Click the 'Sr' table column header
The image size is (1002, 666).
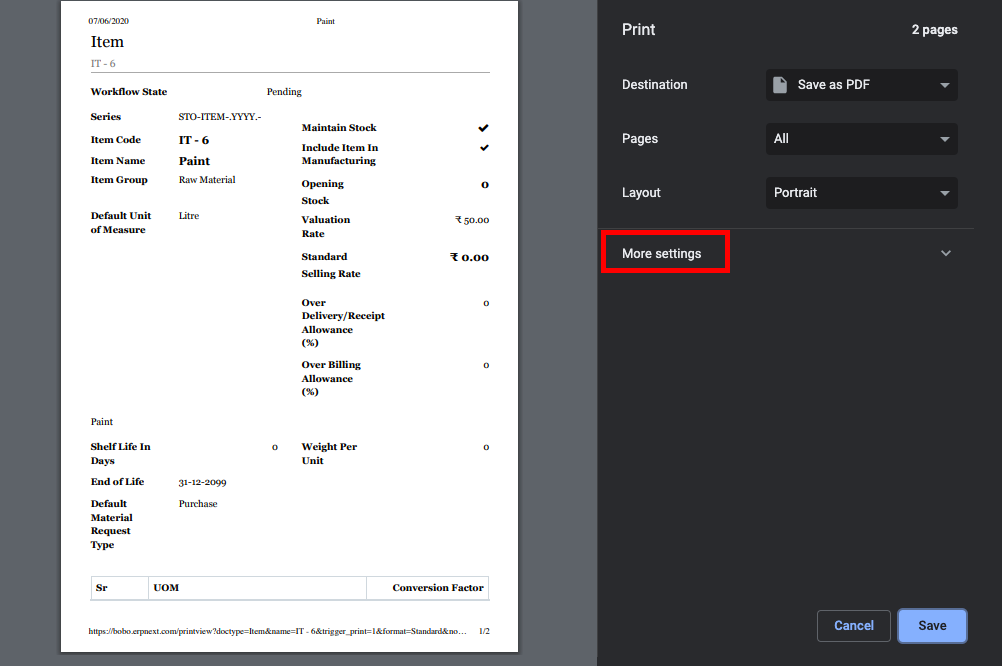pyautogui.click(x=102, y=587)
